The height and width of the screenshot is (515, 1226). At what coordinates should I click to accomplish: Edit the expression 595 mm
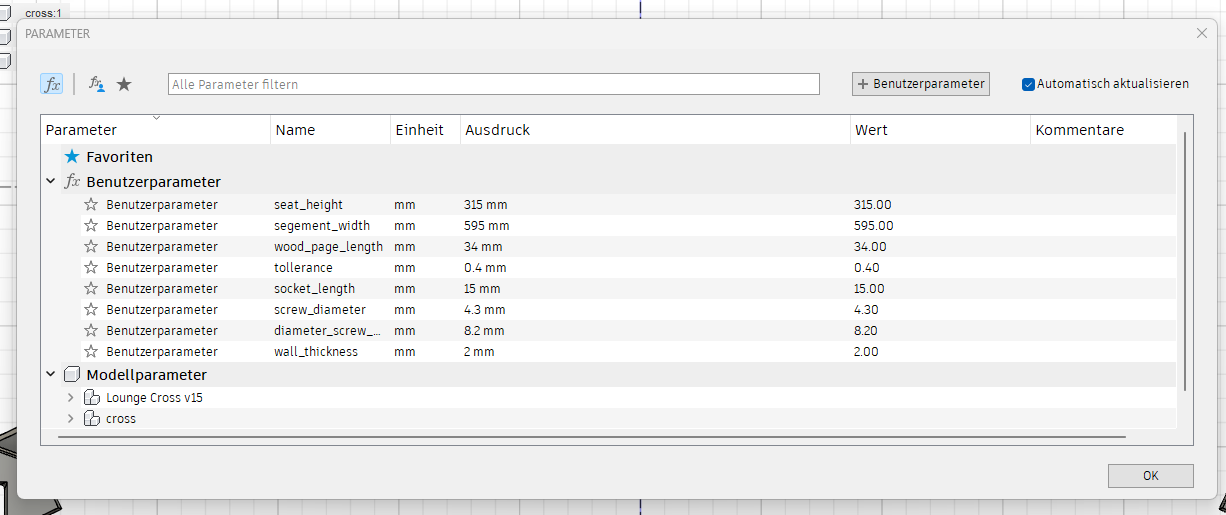(x=486, y=225)
